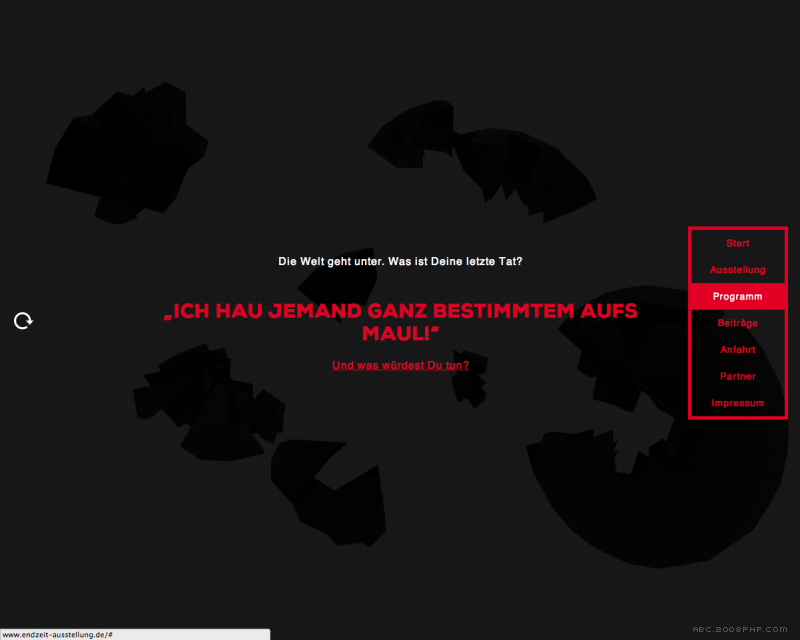
Task: Click the dark fragment at bottom center
Action: pos(330,490)
